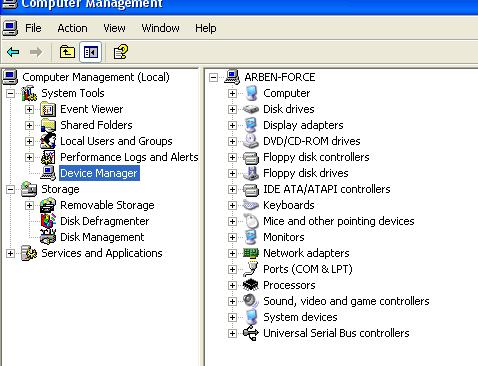
Task: Expand the Network adapters category
Action: [232, 253]
